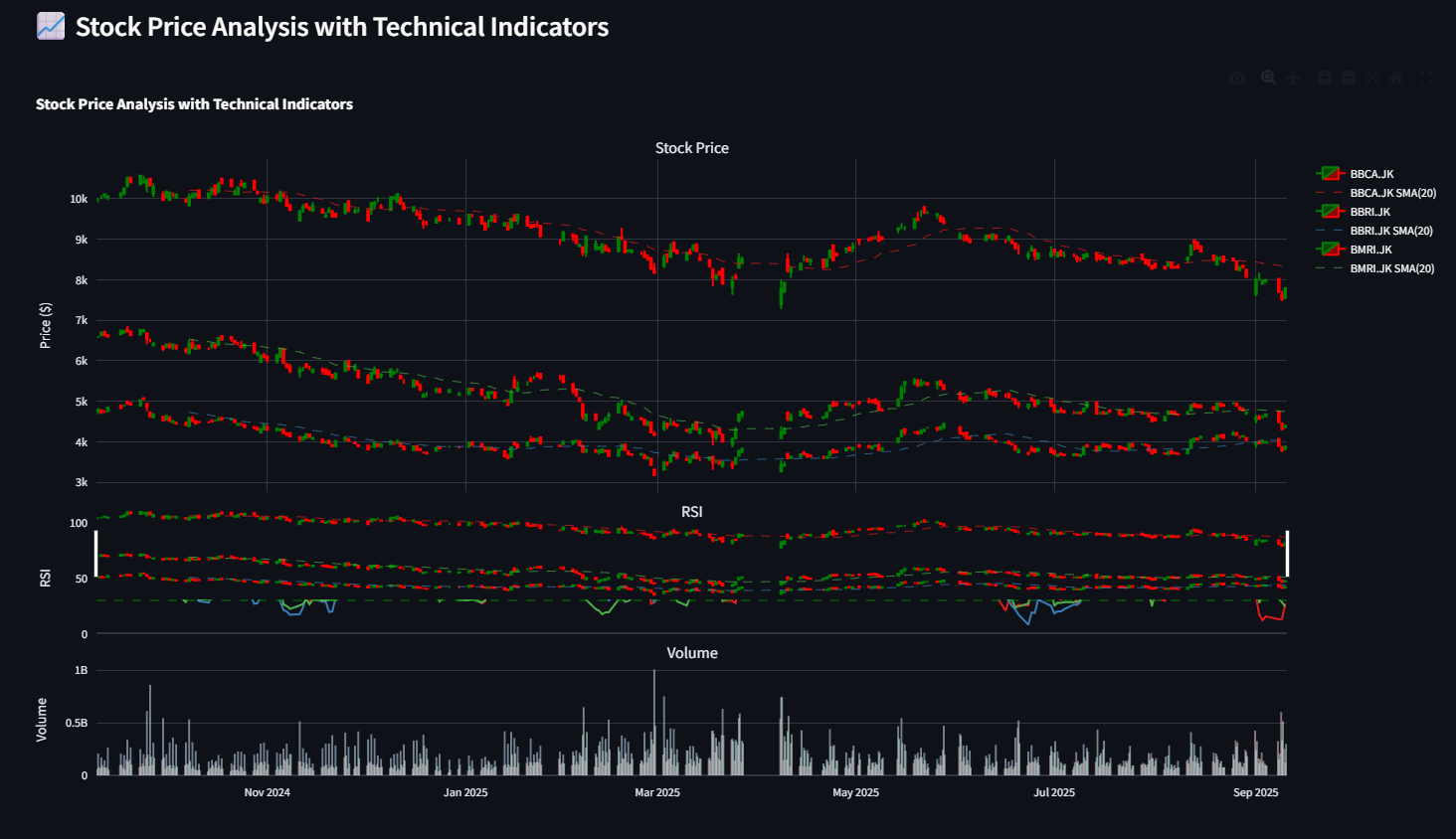Image resolution: width=1456 pixels, height=839 pixels.
Task: Click the 'Nov 2024' x-axis label
Action: point(268,792)
